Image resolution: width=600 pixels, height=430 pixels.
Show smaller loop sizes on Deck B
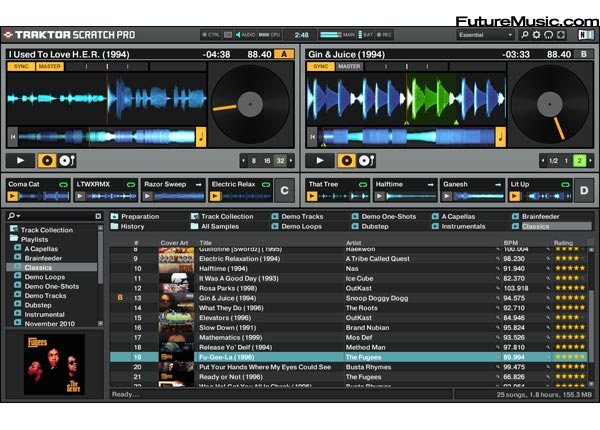(x=543, y=161)
